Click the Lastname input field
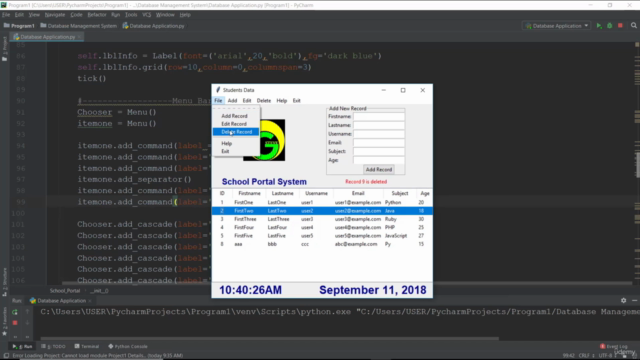Viewport: 640px width, 360px height. click(x=379, y=125)
